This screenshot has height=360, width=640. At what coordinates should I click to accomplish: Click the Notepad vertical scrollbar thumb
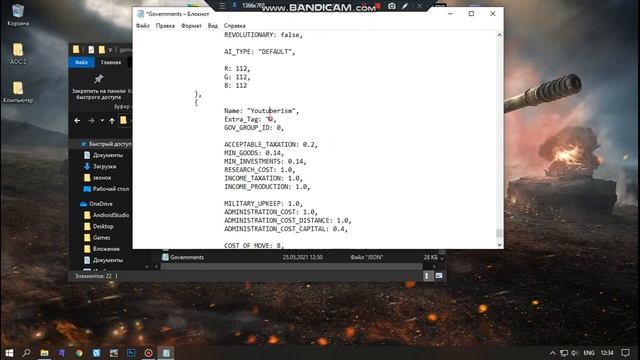[x=499, y=233]
